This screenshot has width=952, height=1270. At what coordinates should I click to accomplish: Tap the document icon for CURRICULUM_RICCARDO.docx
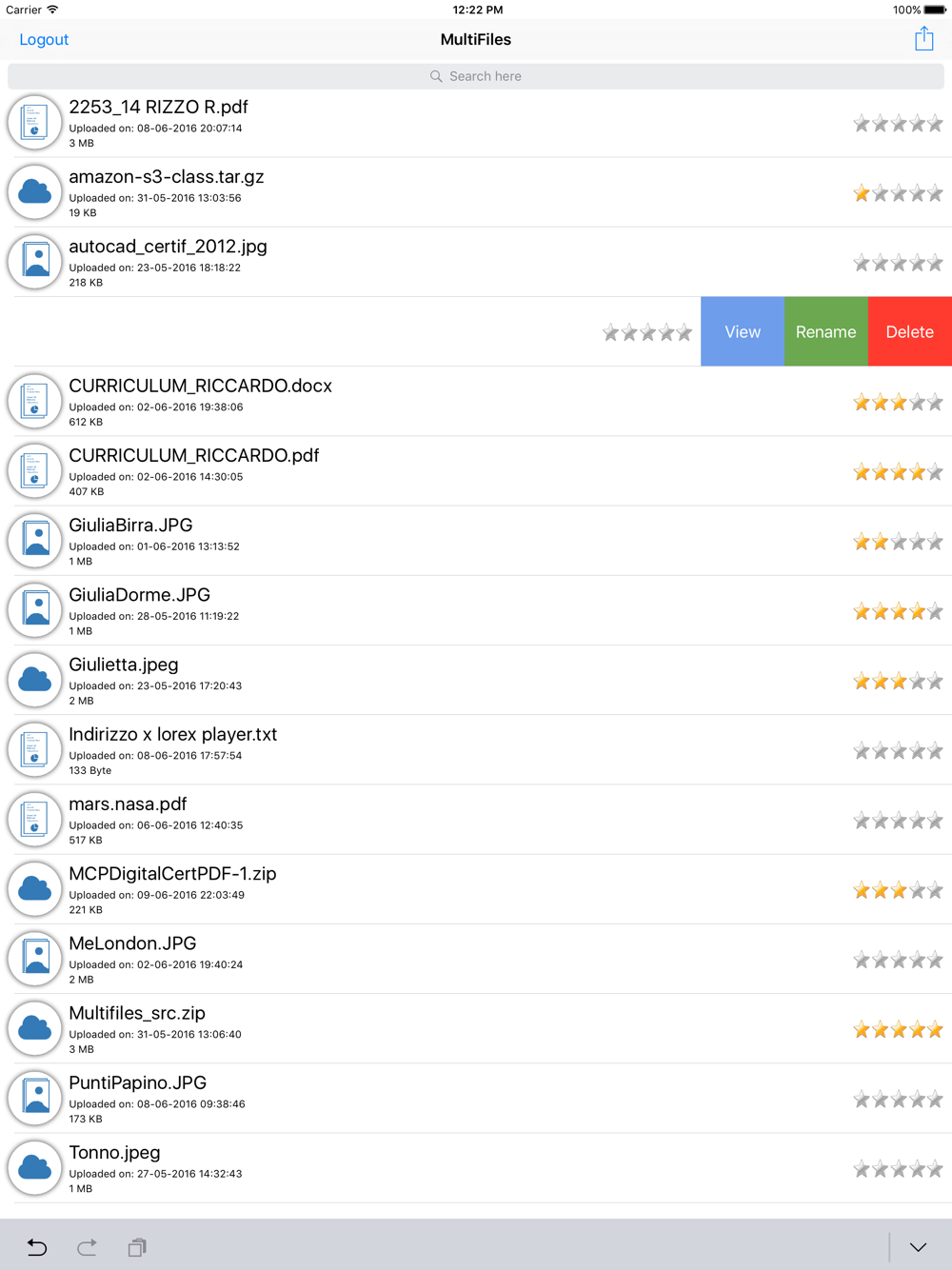[35, 401]
